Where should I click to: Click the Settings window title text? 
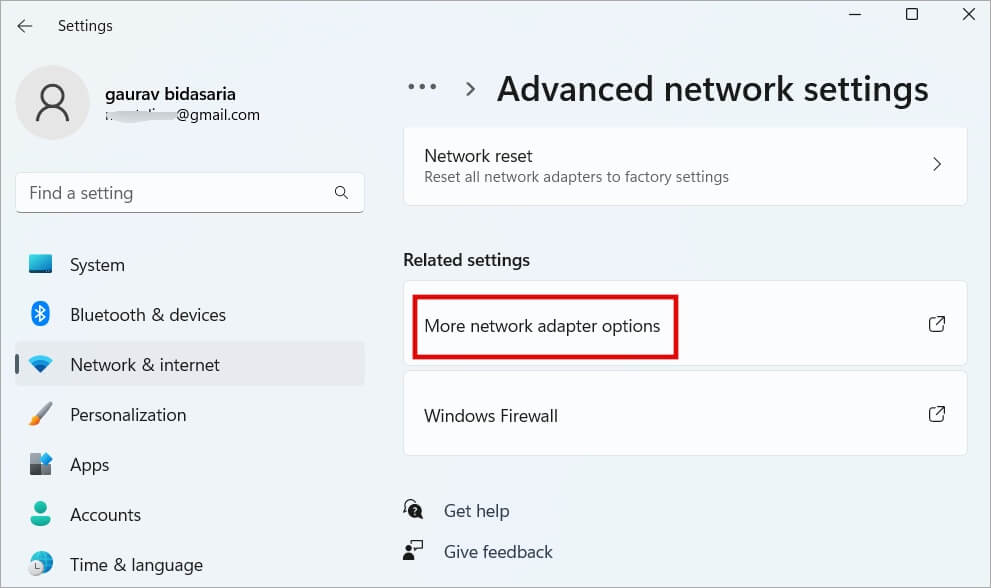(x=85, y=26)
